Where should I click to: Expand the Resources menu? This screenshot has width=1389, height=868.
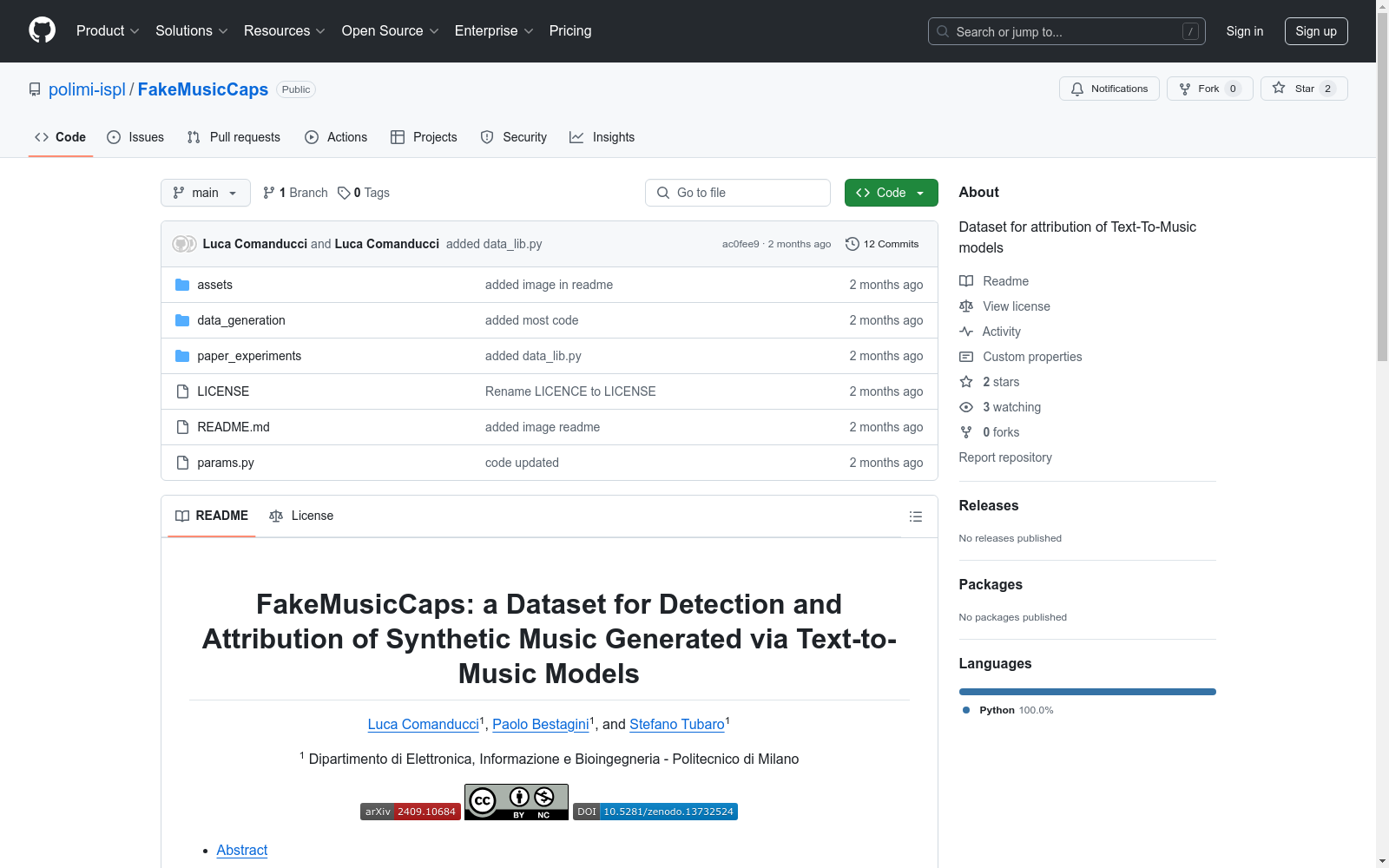click(x=285, y=31)
